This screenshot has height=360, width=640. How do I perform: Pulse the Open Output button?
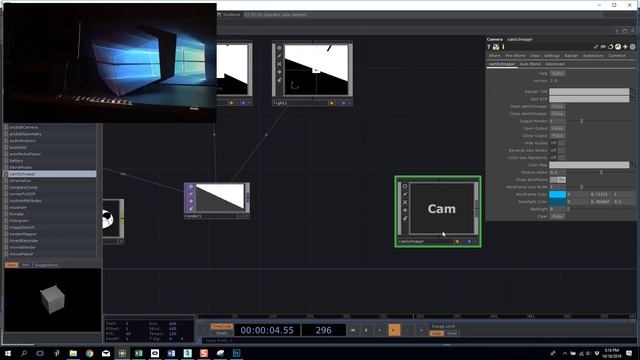pos(557,128)
